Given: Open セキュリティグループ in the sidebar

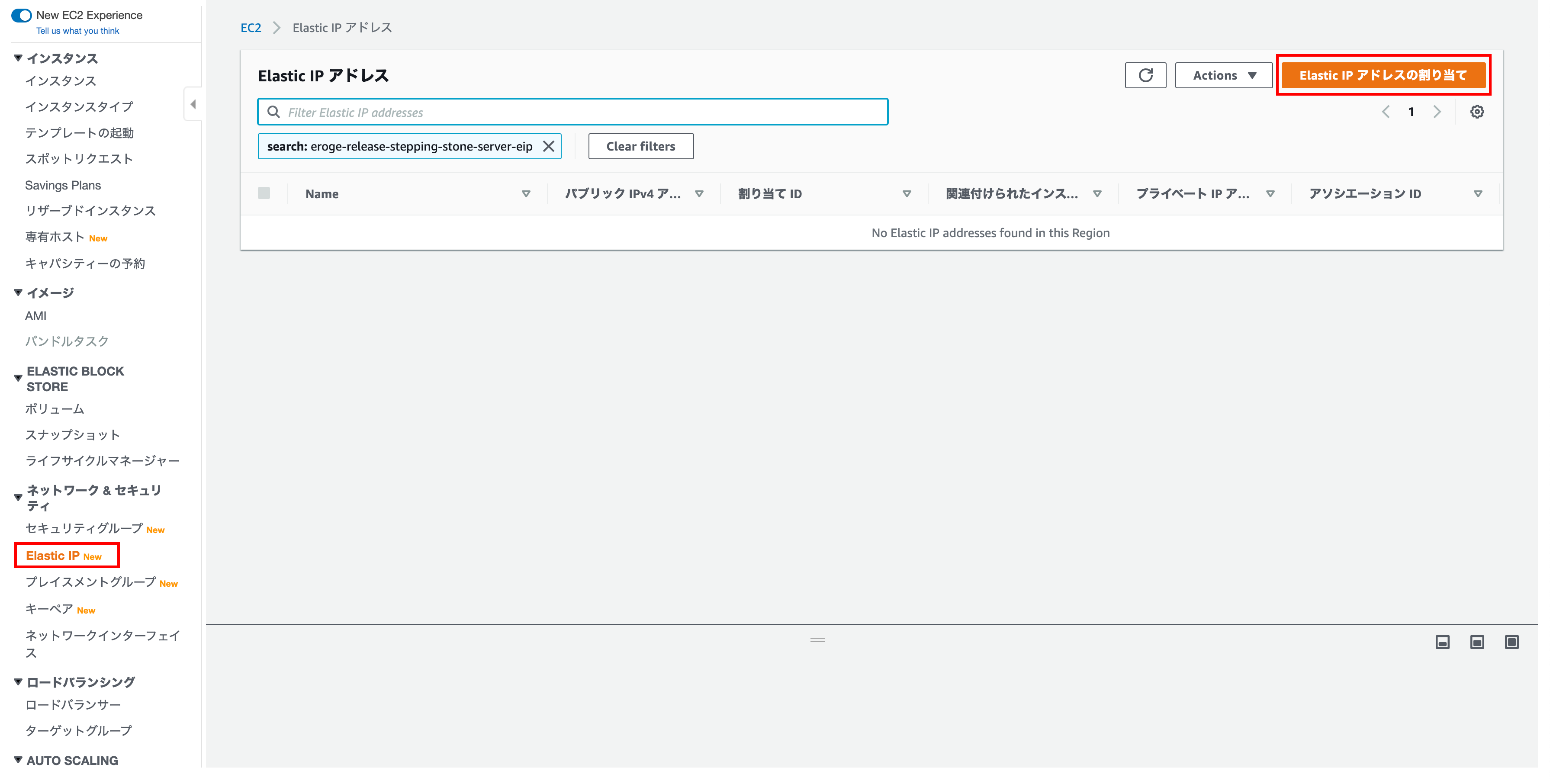Looking at the screenshot, I should [x=84, y=528].
